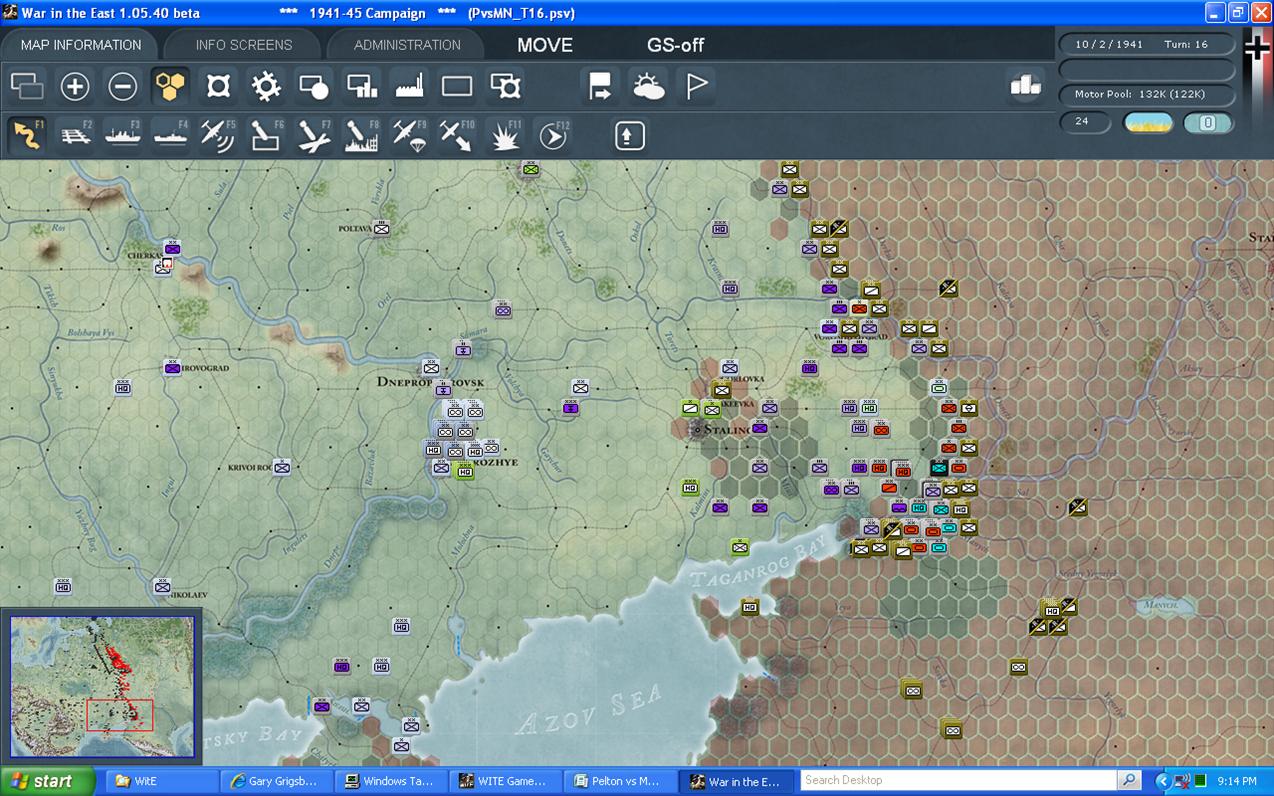Screen dimensions: 1274x796
Task: Select the unit counter at Krivoi Rog
Action: point(282,466)
